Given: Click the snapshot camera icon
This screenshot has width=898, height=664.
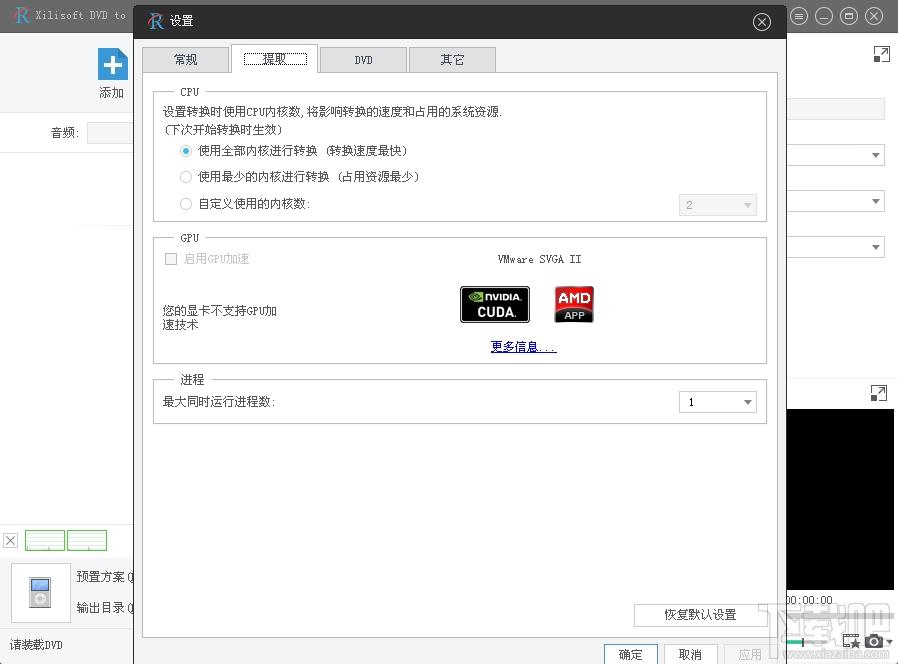Looking at the screenshot, I should 873,641.
